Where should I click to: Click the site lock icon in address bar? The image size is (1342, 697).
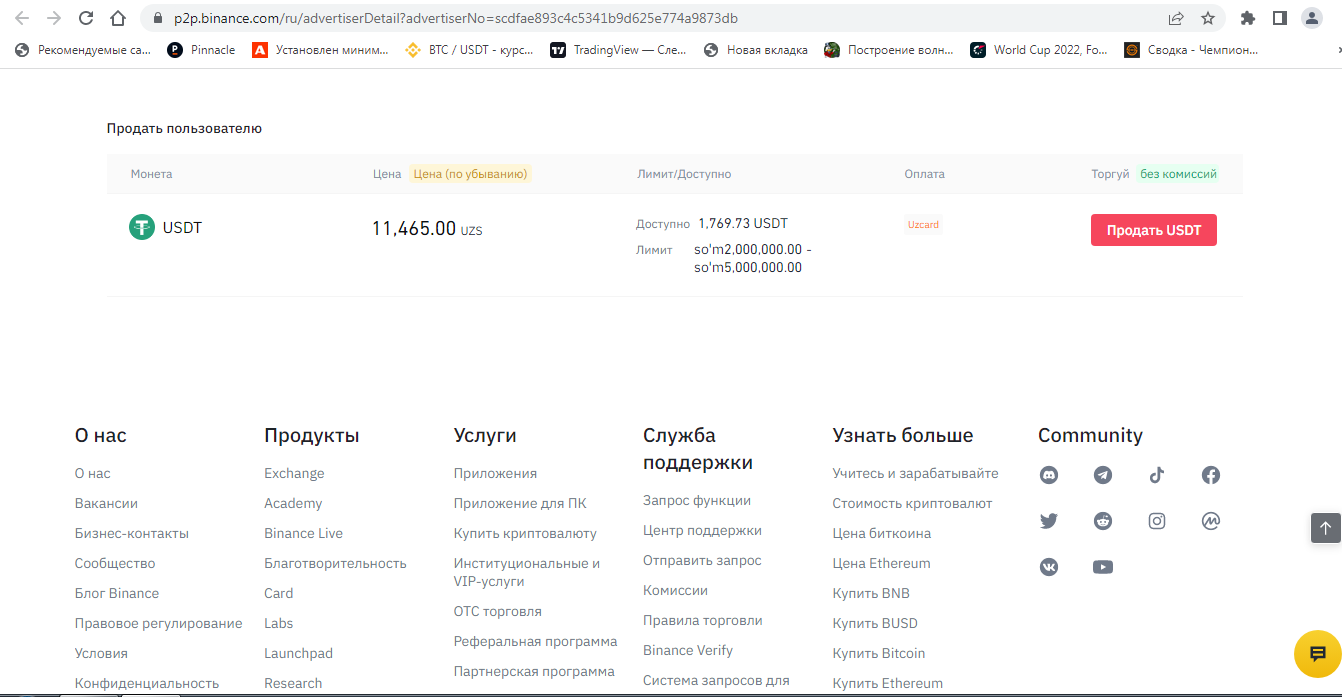click(x=157, y=18)
